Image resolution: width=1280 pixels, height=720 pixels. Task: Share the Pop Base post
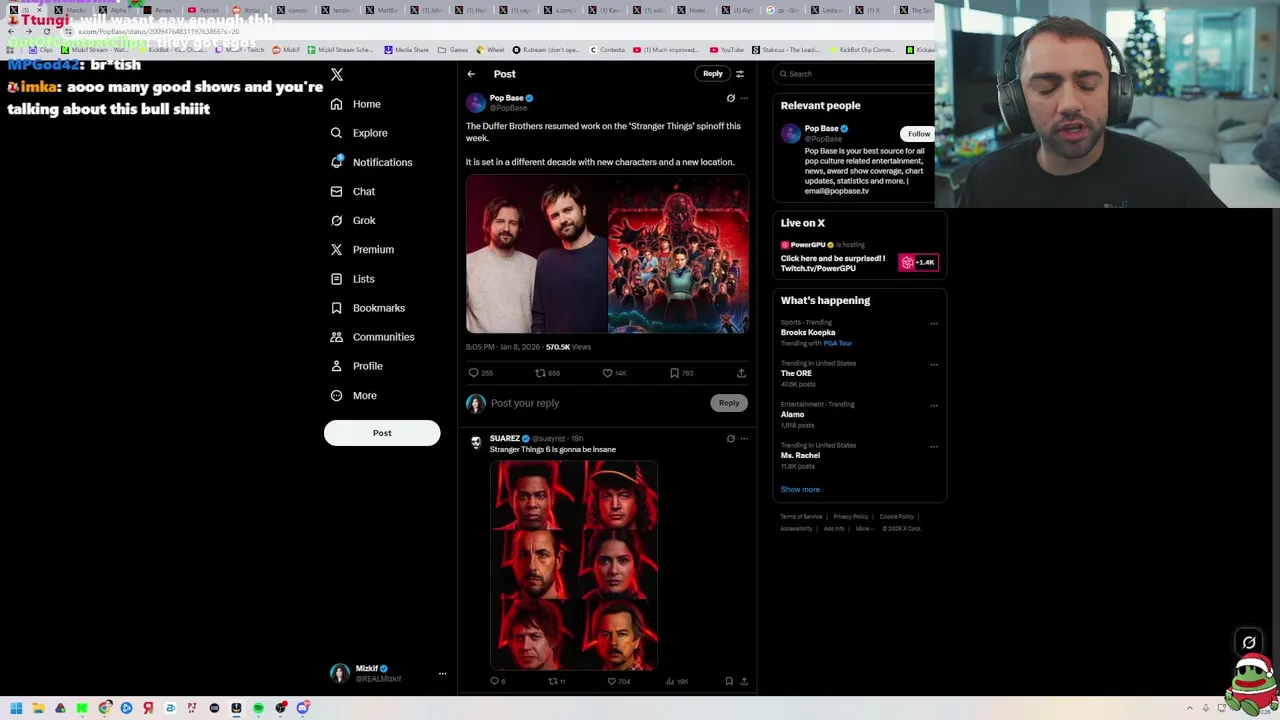pyautogui.click(x=741, y=373)
